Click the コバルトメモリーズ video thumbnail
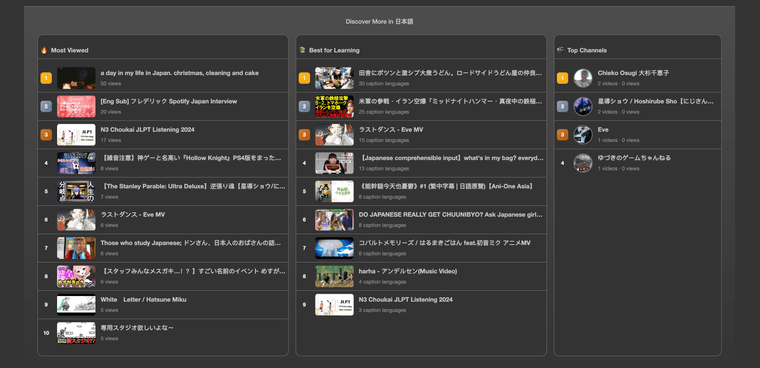Image resolution: width=760 pixels, height=368 pixels. coord(334,248)
